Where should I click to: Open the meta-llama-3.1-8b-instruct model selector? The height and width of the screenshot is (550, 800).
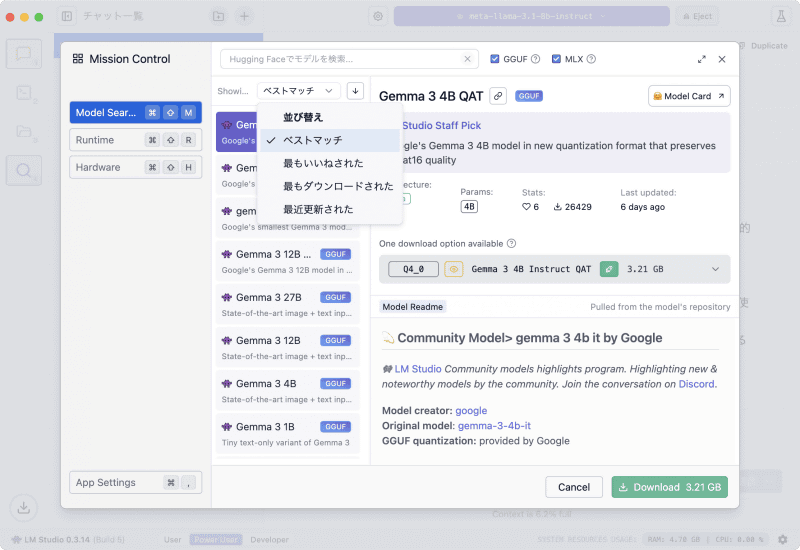pyautogui.click(x=531, y=16)
